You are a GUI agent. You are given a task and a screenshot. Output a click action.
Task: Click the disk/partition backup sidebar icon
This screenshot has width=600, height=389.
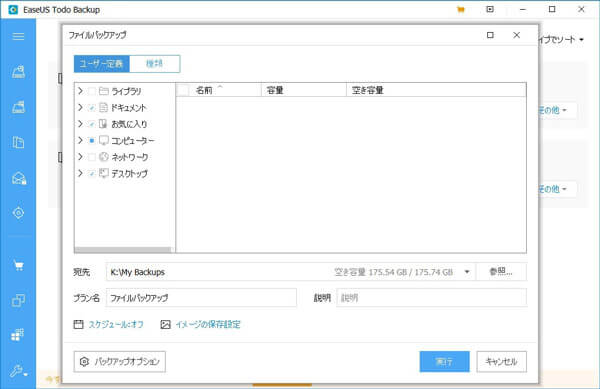point(18,71)
